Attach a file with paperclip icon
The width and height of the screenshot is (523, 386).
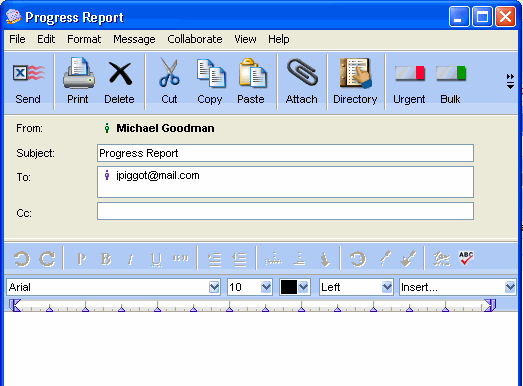coord(302,72)
